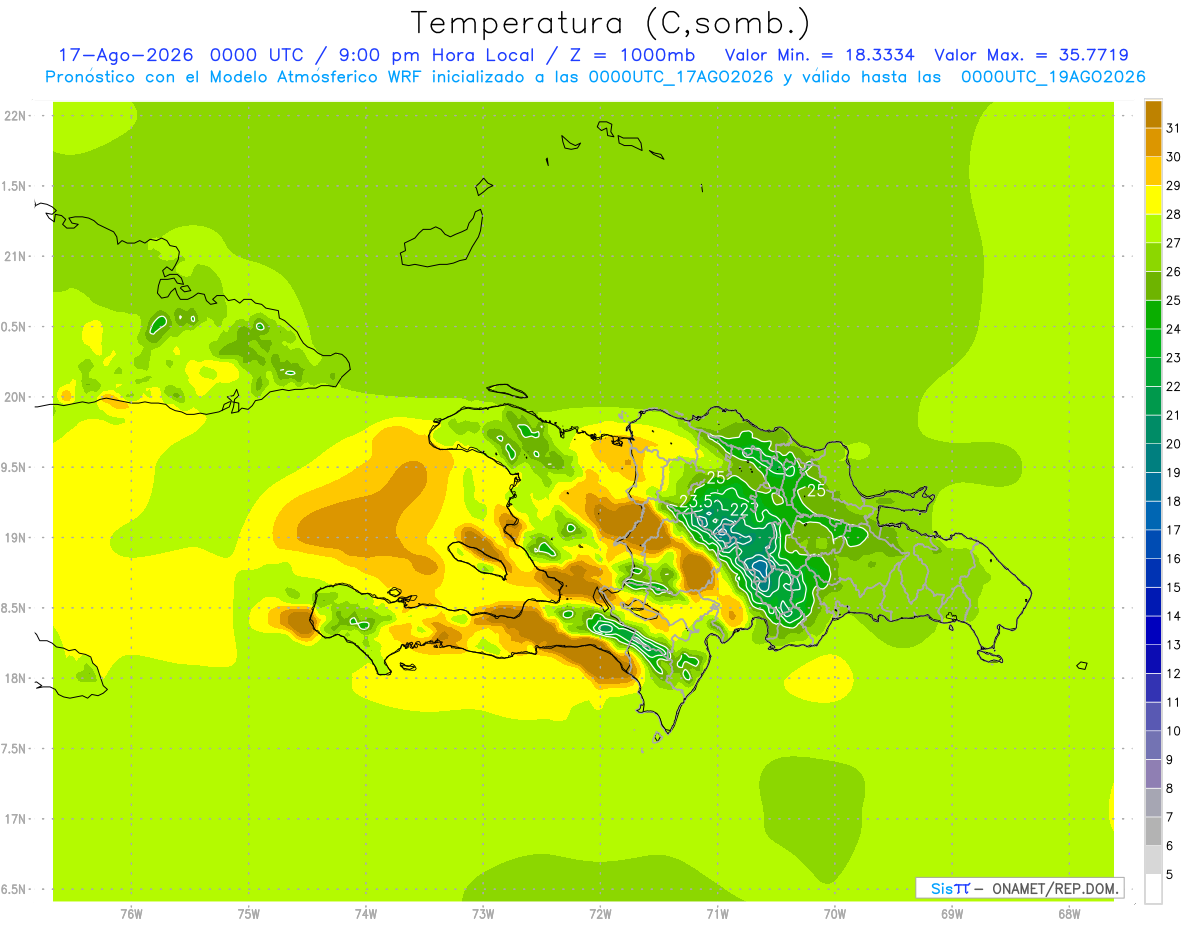Click the '10' value on the color scale
1200x927 pixels.
click(1174, 731)
